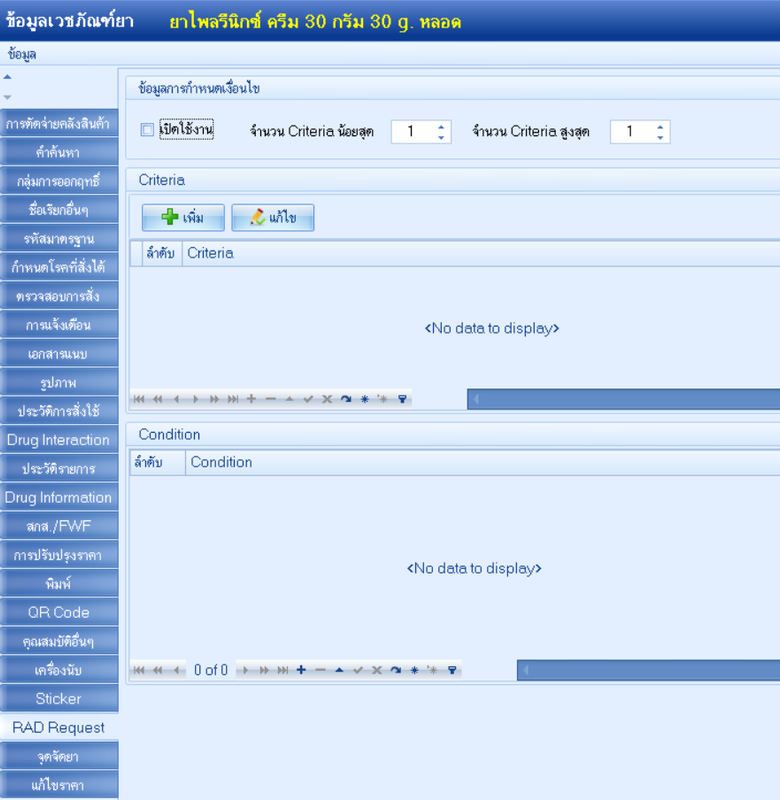The image size is (780, 800).
Task: Save bookmark in Condition navigator
Action: [x=414, y=670]
